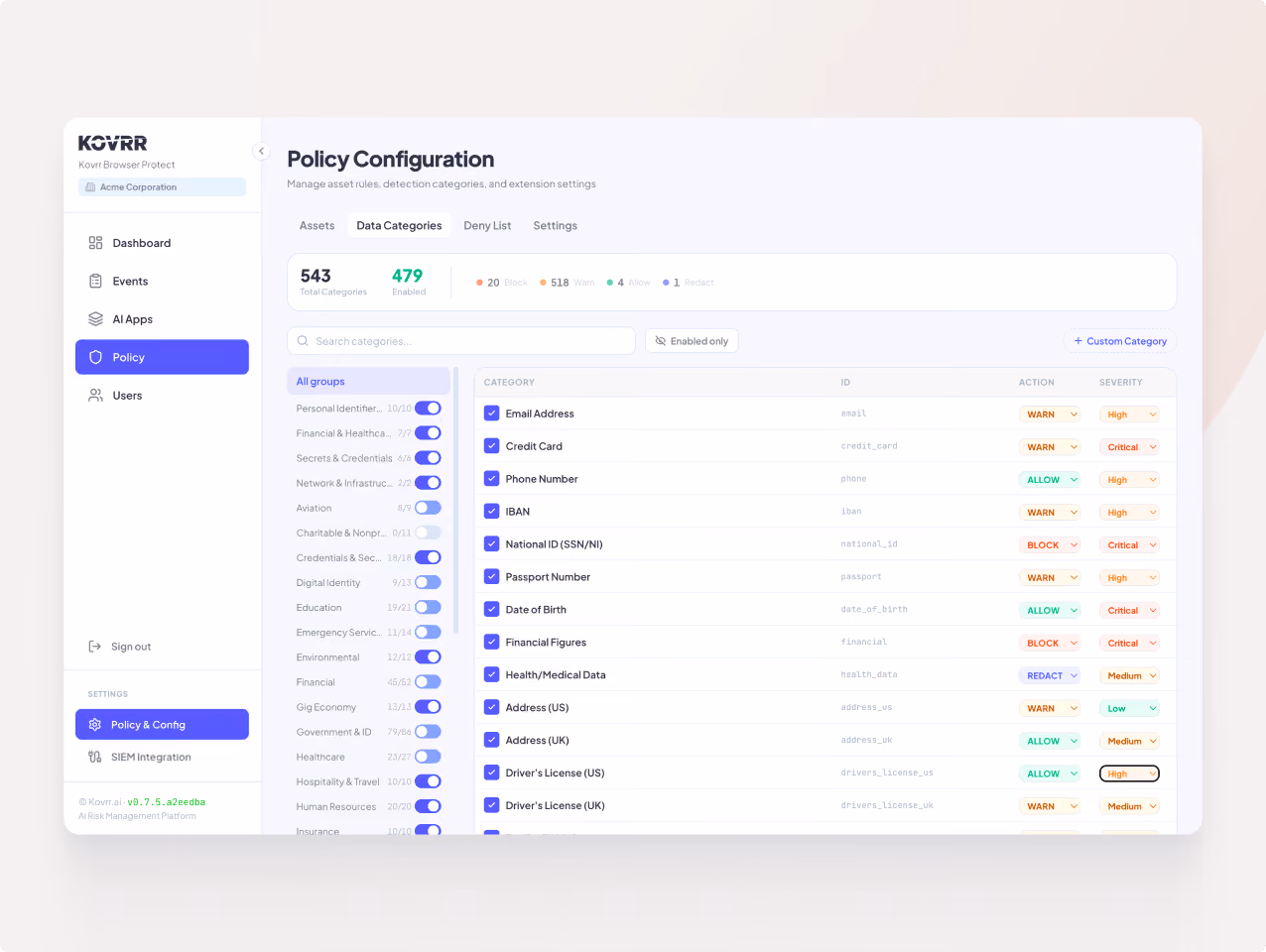The width and height of the screenshot is (1266, 952).
Task: Uncheck the Passport Number checkbox
Action: click(491, 576)
